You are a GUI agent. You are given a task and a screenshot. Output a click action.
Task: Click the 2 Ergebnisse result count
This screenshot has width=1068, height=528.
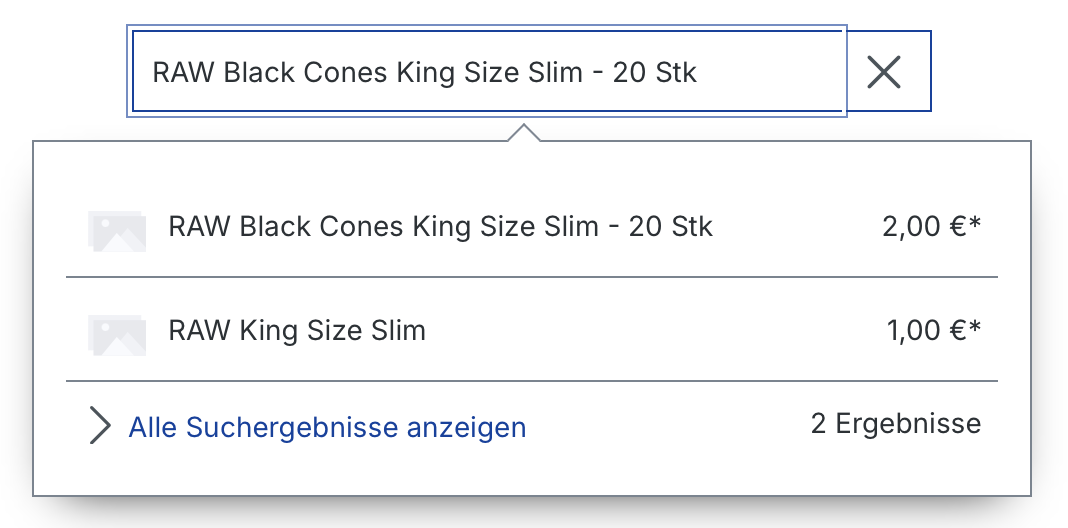tap(896, 424)
